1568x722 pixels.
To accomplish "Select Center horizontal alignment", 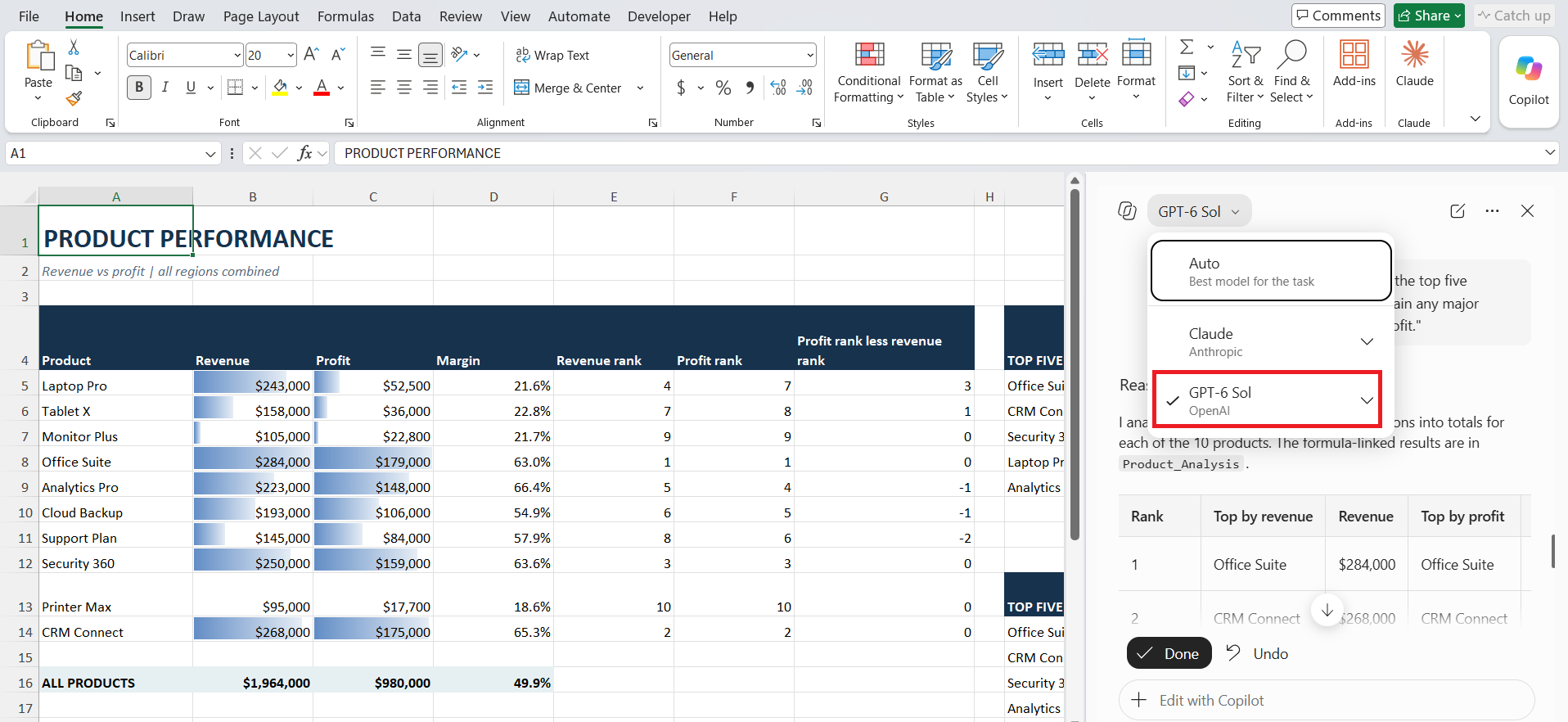I will pos(403,87).
